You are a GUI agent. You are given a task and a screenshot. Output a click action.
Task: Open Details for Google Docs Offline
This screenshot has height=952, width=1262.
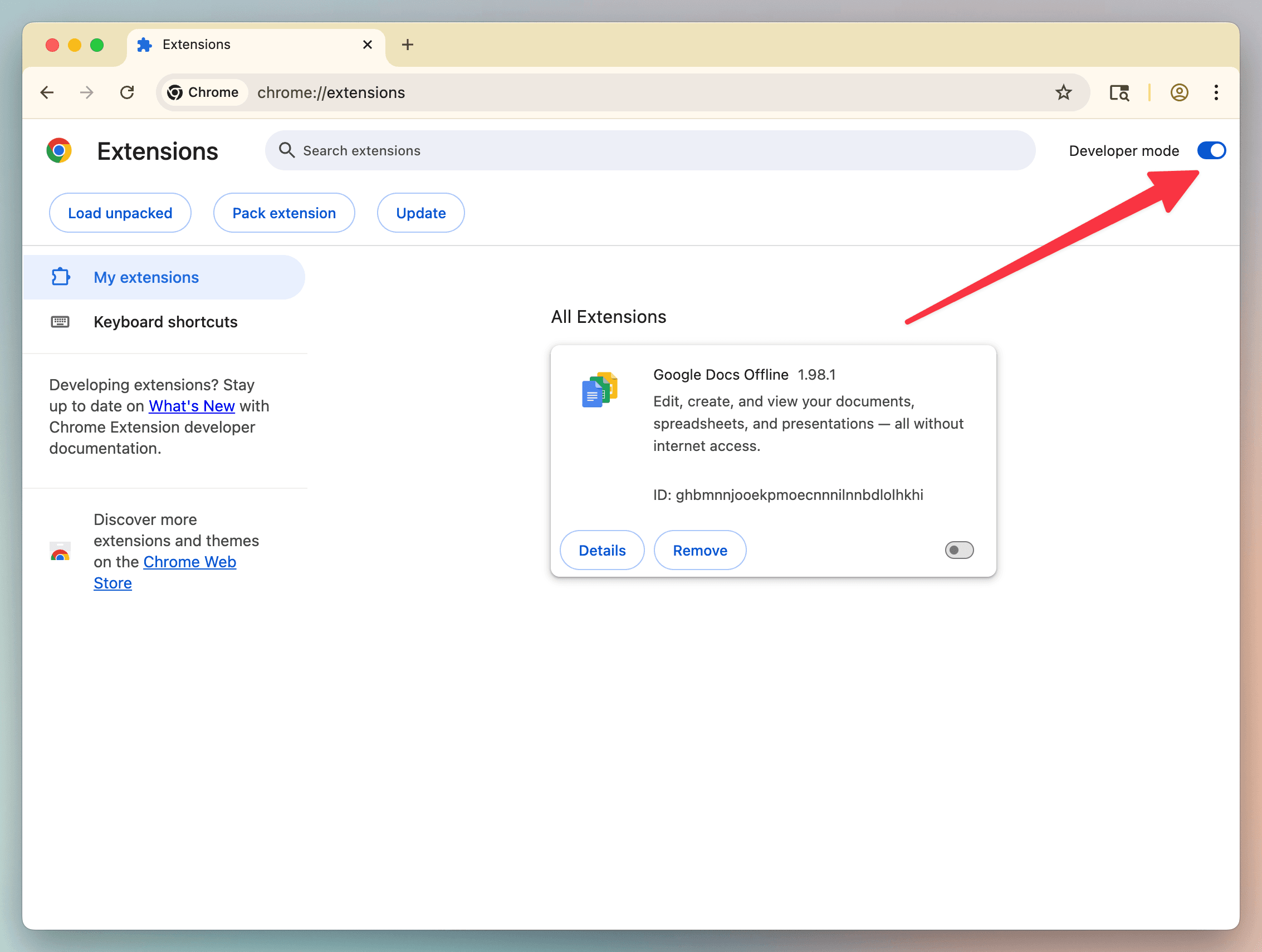601,550
